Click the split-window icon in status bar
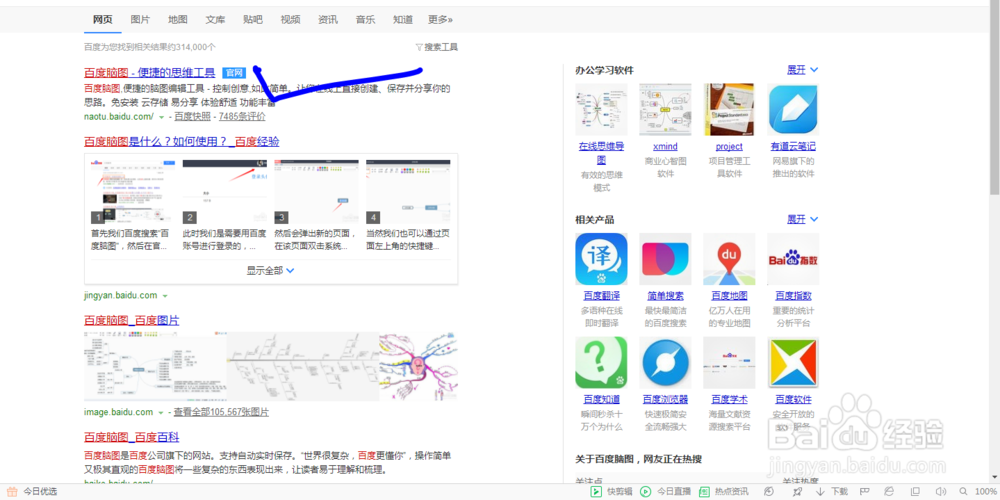The image size is (1000, 500). coord(915,491)
